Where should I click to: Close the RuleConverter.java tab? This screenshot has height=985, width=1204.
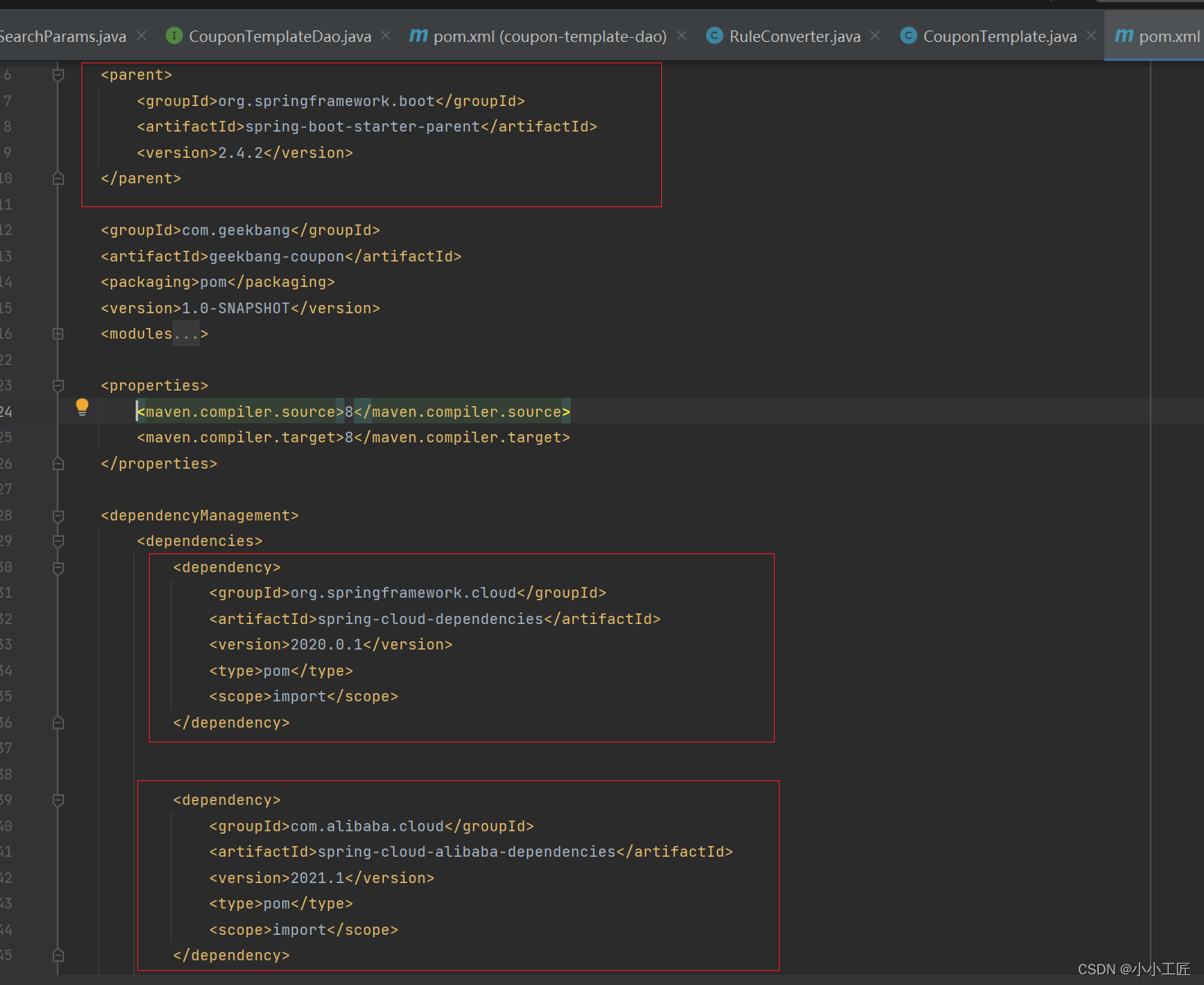pyautogui.click(x=875, y=35)
